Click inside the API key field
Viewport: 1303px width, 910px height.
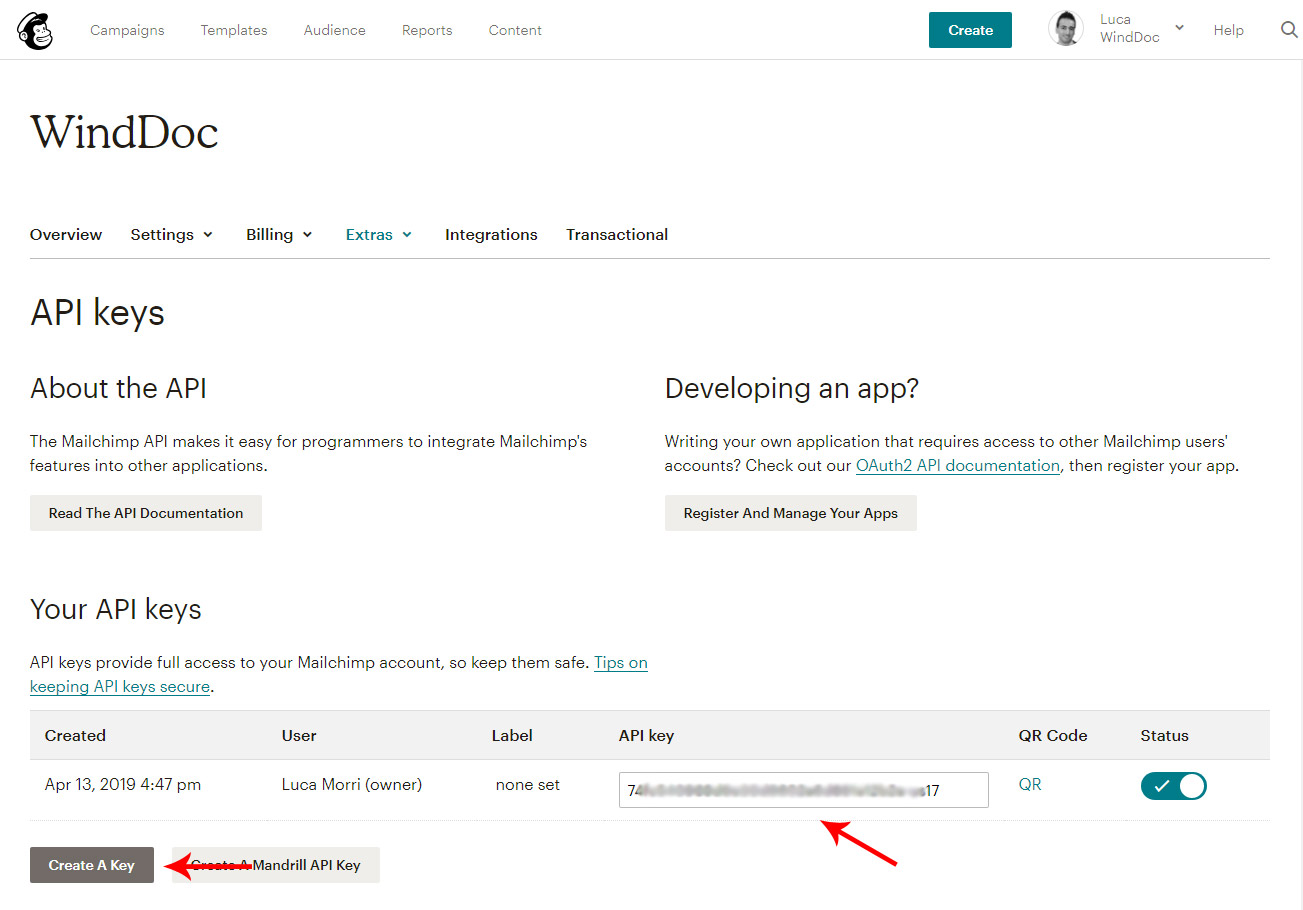point(804,790)
